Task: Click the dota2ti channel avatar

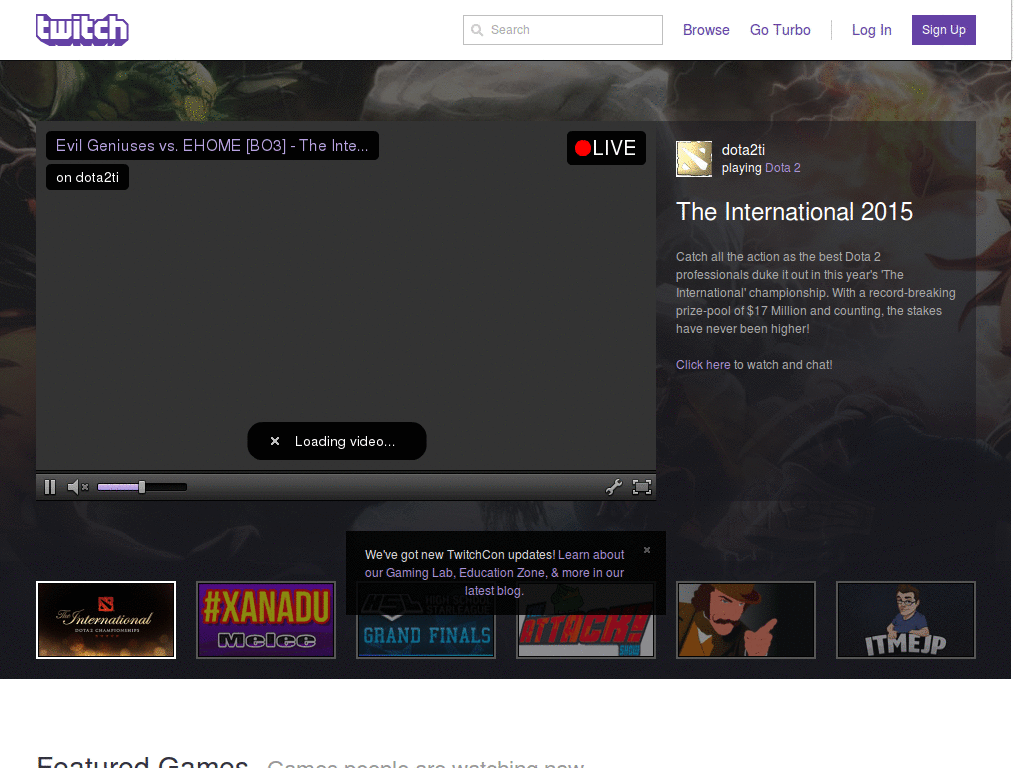Action: click(x=694, y=159)
